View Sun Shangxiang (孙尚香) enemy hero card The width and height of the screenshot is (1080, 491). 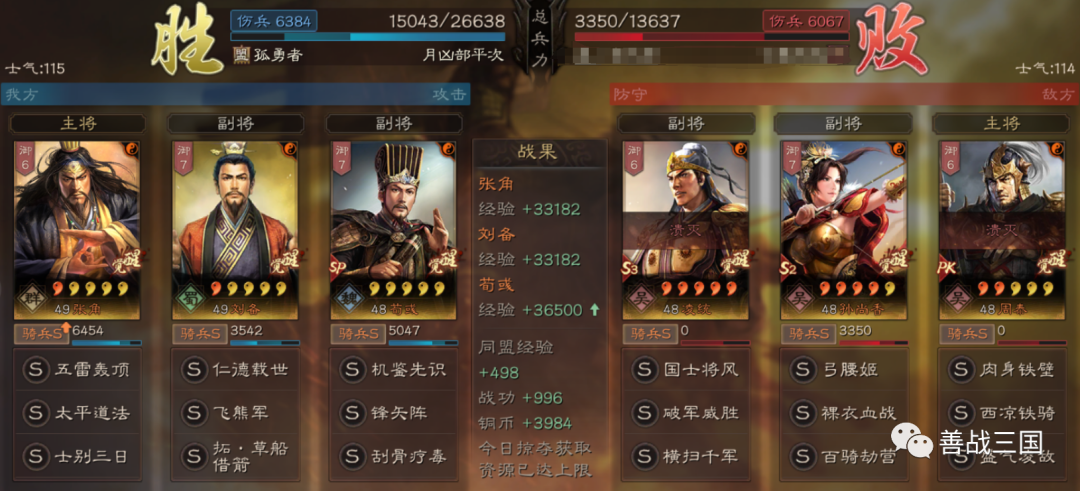[844, 230]
